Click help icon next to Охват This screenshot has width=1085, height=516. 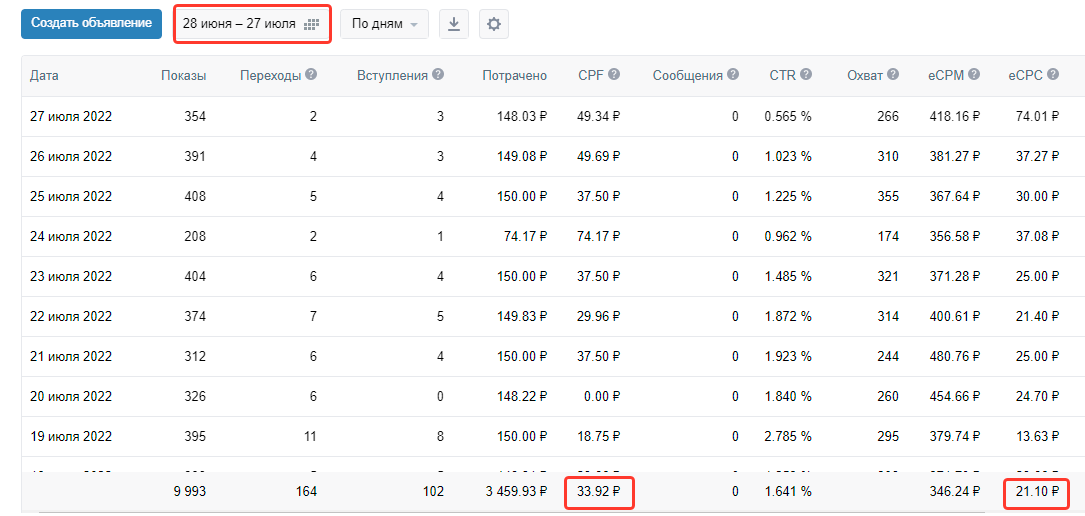tap(893, 75)
